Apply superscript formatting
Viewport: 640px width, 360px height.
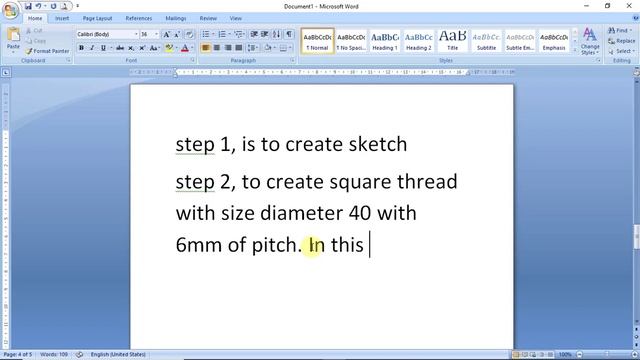click(142, 48)
